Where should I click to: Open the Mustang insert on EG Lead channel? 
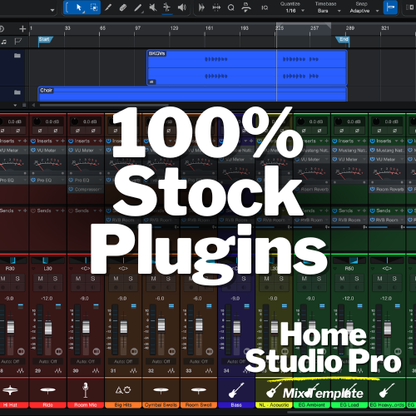pos(349,151)
